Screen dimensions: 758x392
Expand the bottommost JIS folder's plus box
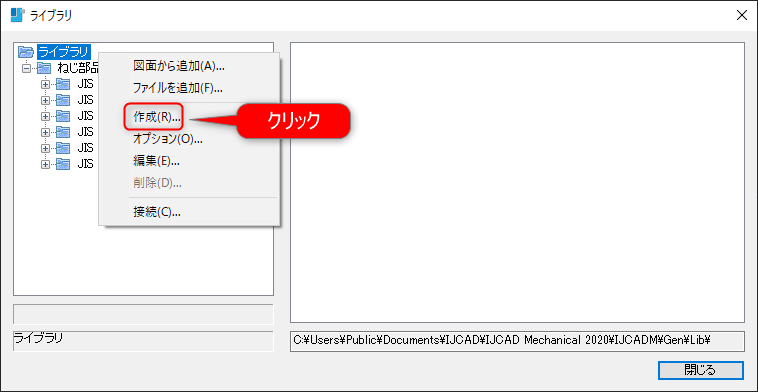[45, 164]
